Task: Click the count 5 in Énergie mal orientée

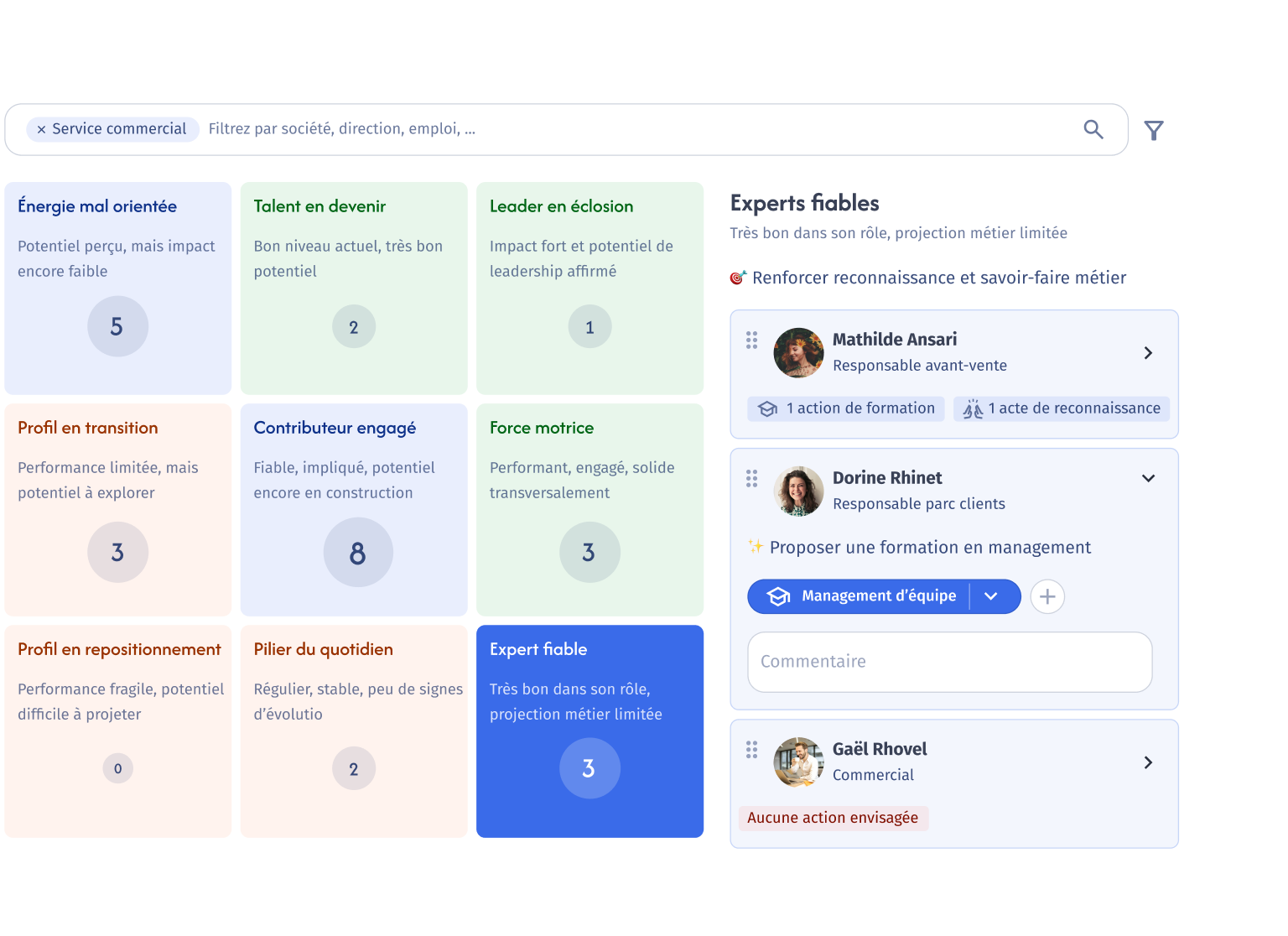Action: 117,326
